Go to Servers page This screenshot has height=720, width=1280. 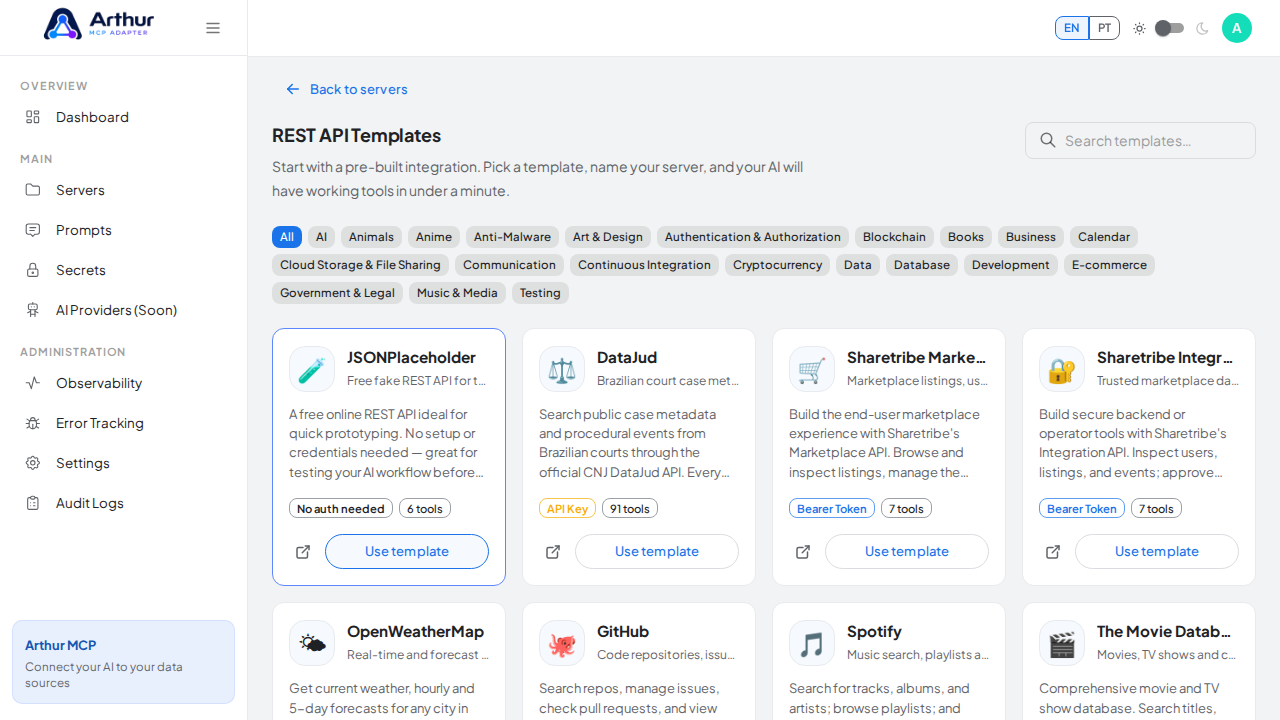(x=124, y=190)
